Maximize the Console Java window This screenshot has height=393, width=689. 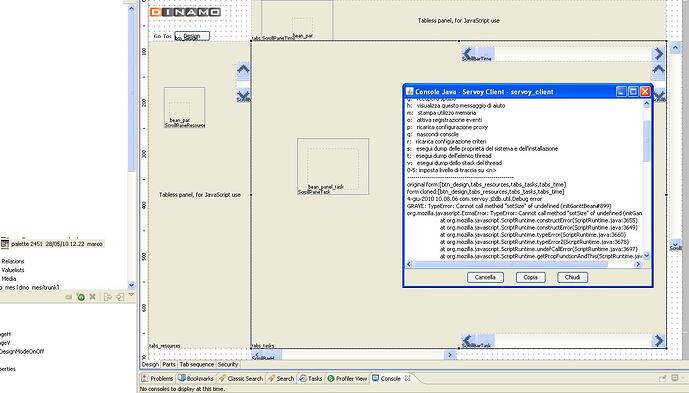633,91
